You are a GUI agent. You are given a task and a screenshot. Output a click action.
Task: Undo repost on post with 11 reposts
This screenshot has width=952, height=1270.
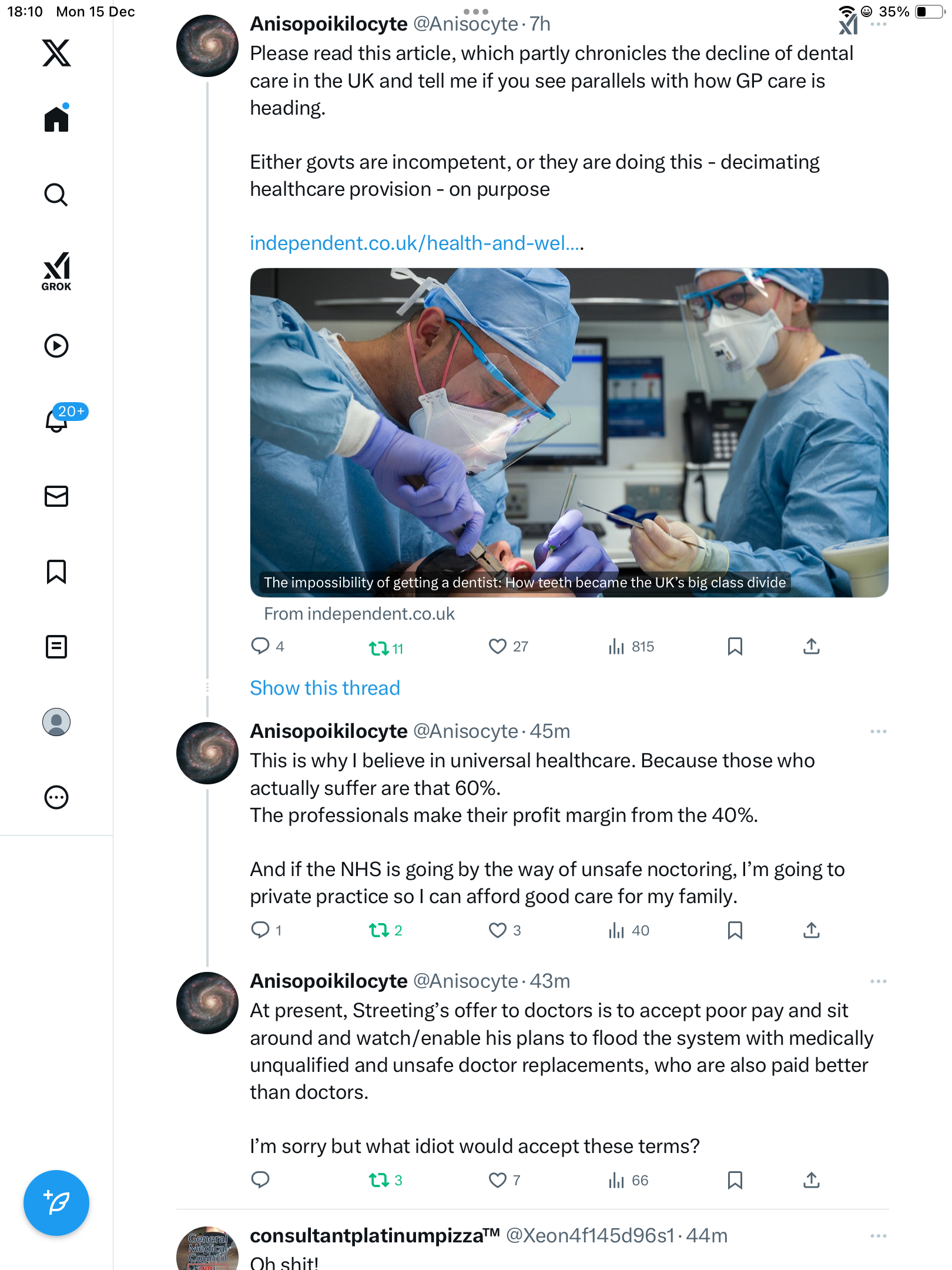point(378,648)
